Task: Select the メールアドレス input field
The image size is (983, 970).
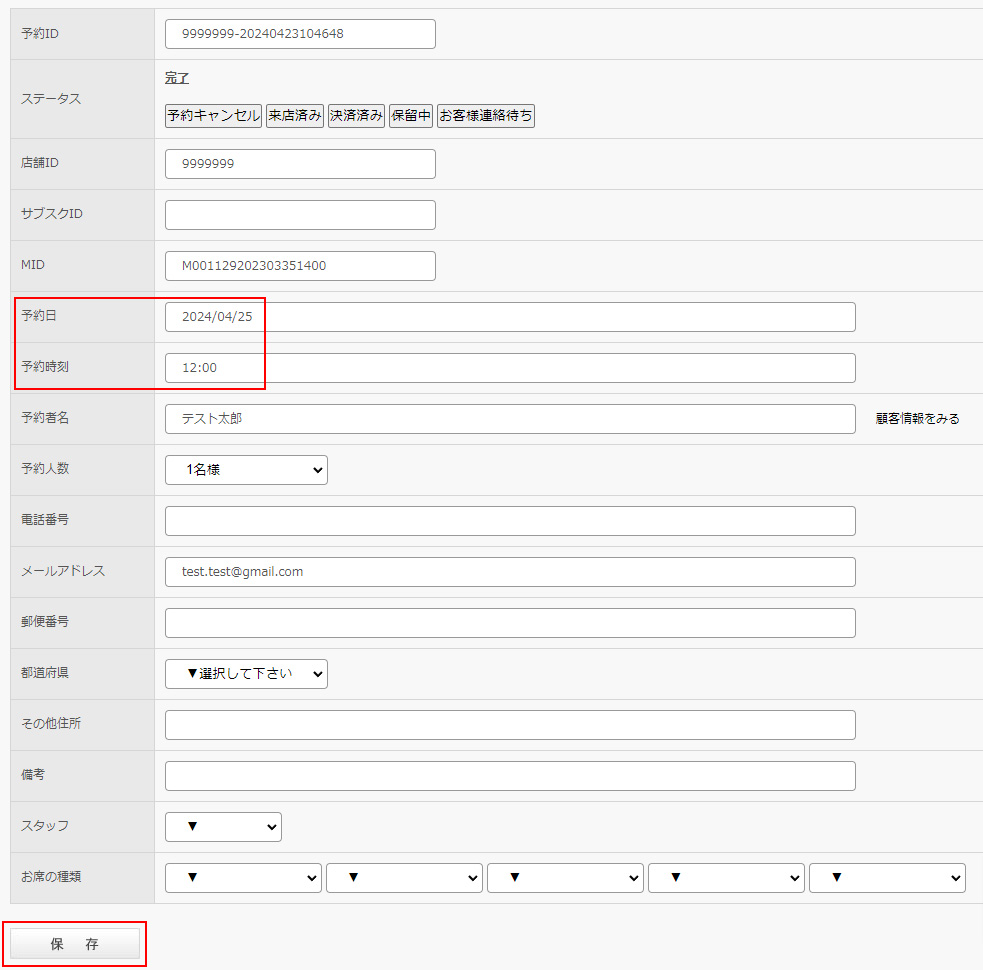Action: [510, 572]
